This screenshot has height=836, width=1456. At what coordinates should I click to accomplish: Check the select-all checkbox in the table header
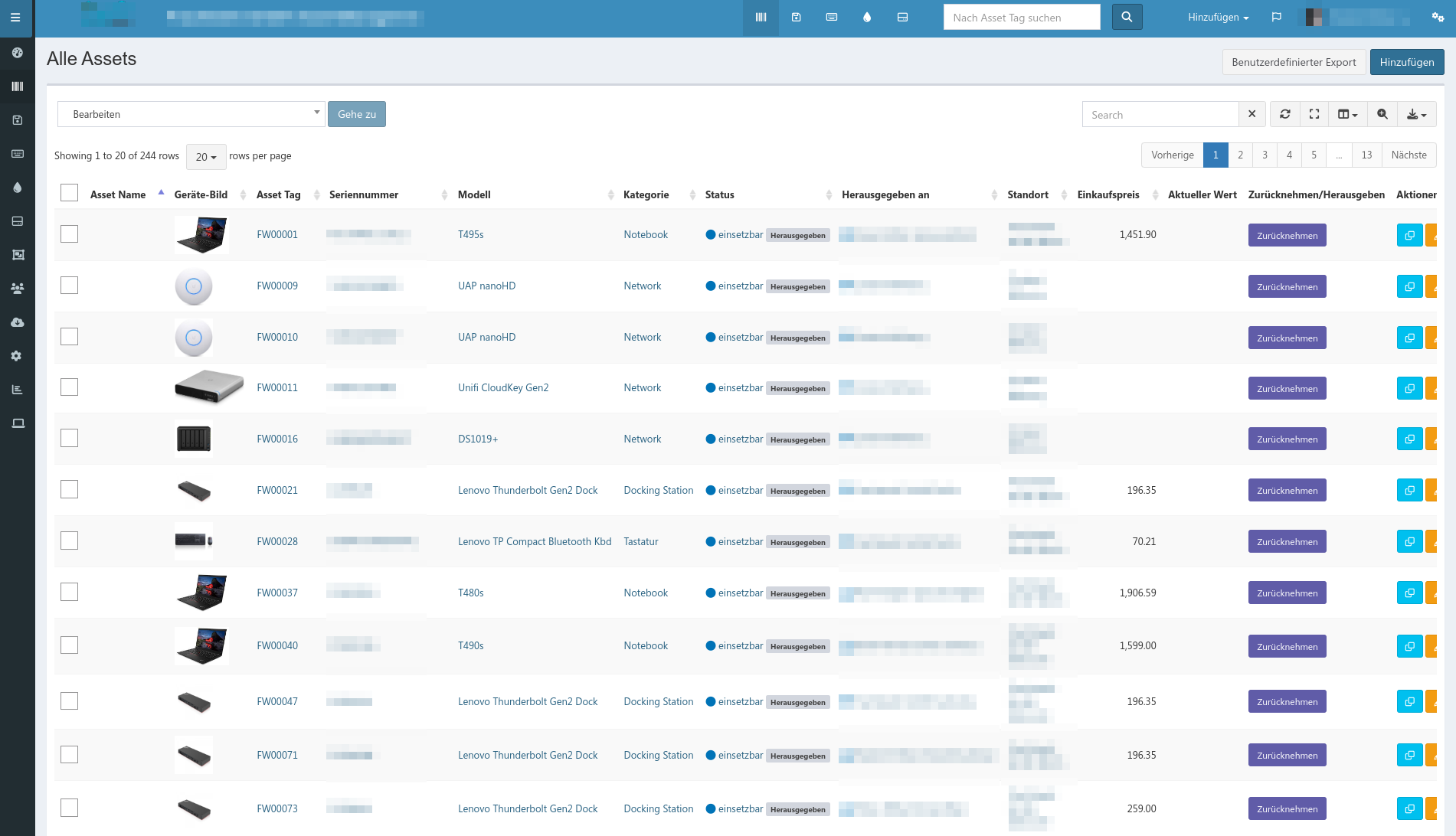click(x=69, y=193)
